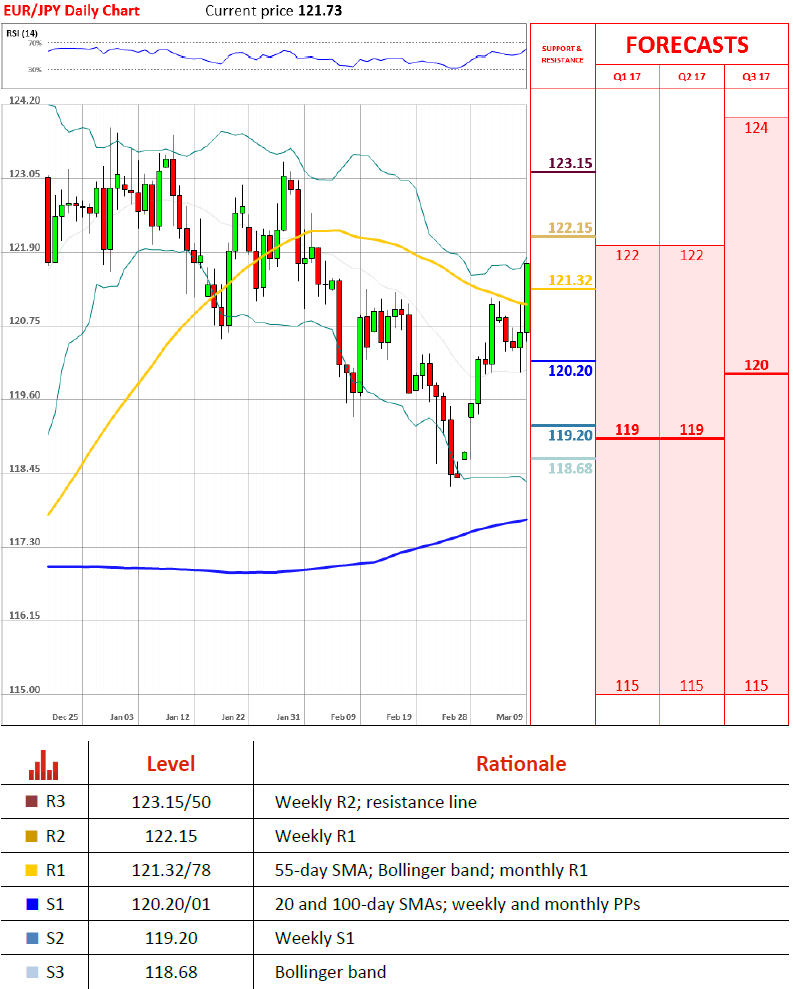Screen dimensions: 793x989
Task: Click the S2 steel blue color swatch
Action: pyautogui.click(x=32, y=938)
